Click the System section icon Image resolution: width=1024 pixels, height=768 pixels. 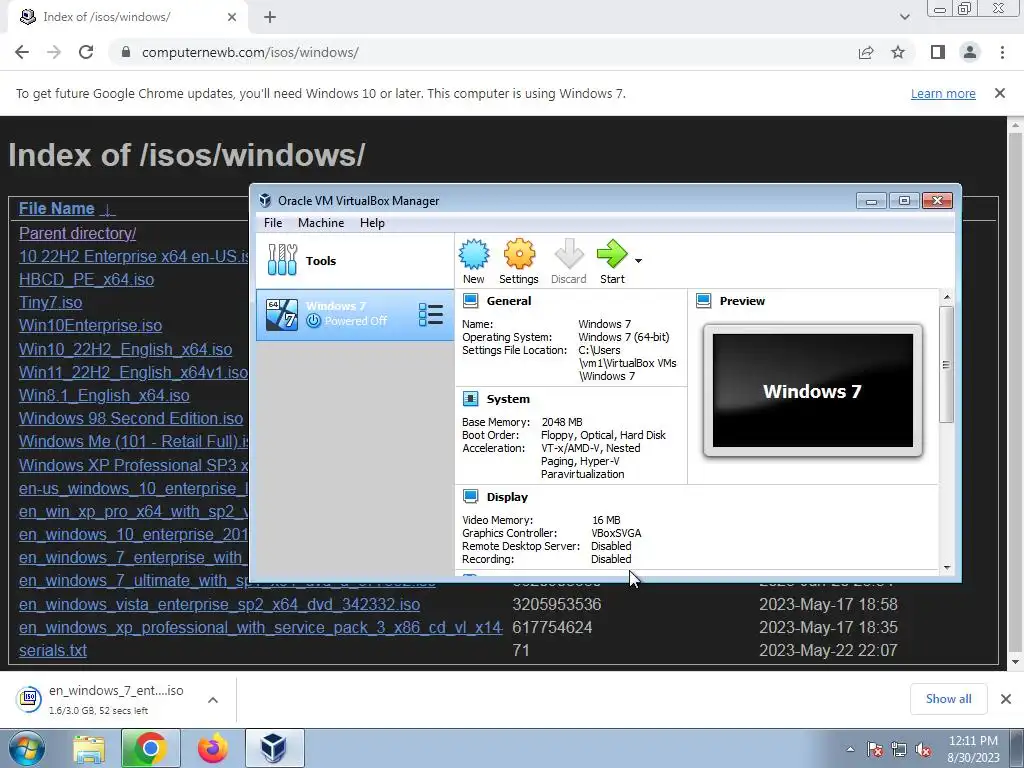tap(470, 398)
